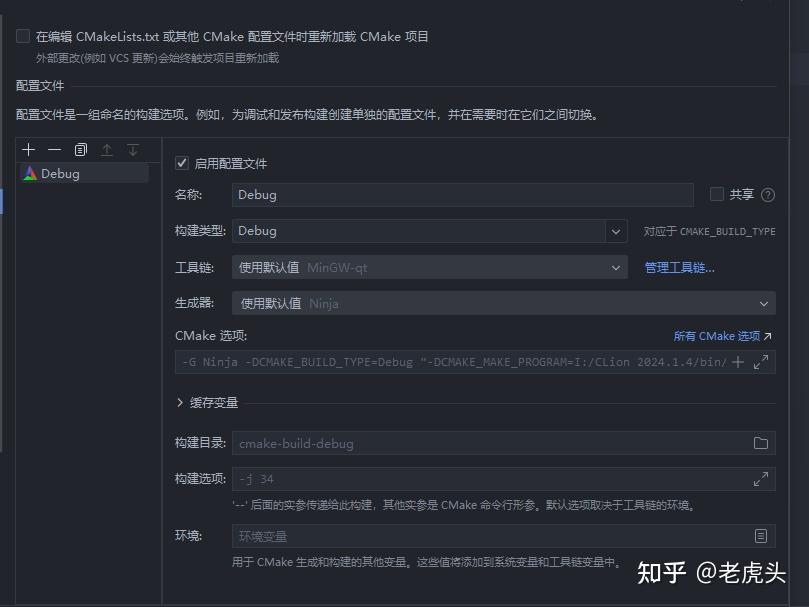Click the copy profile icon
This screenshot has width=809, height=607.
82,148
